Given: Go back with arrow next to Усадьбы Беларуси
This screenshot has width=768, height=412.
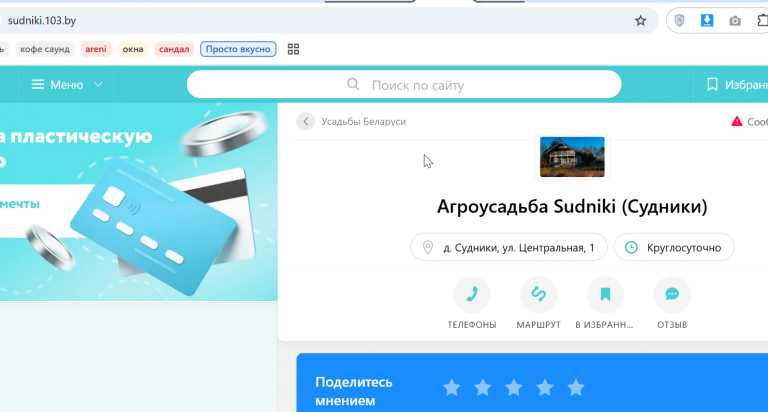Looking at the screenshot, I should pos(306,121).
